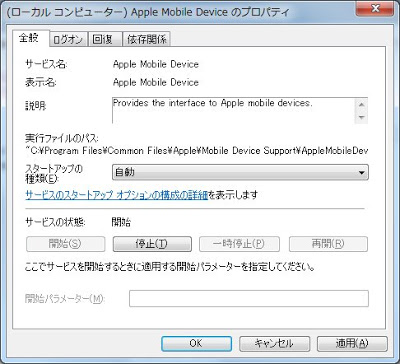The width and height of the screenshot is (400, 364).
Task: Click the executable path text starting with C:¥Program Files
Action: pos(197,151)
